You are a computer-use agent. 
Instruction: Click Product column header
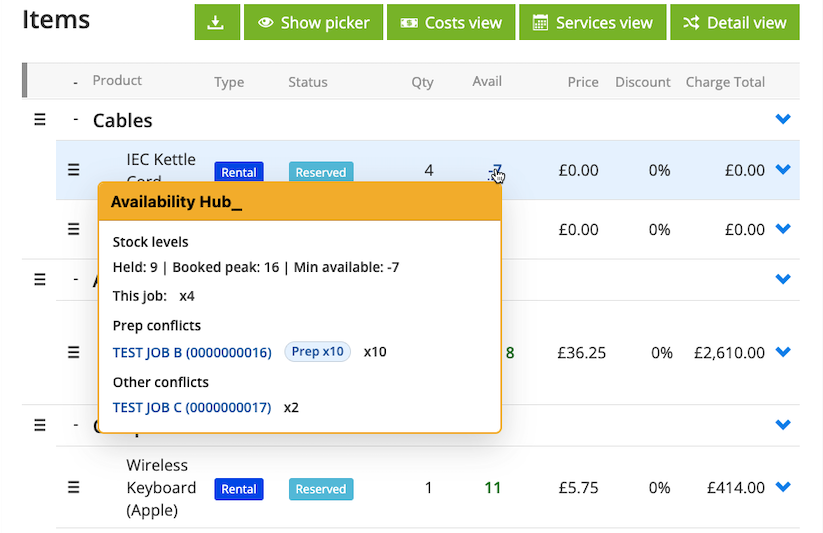tap(117, 80)
